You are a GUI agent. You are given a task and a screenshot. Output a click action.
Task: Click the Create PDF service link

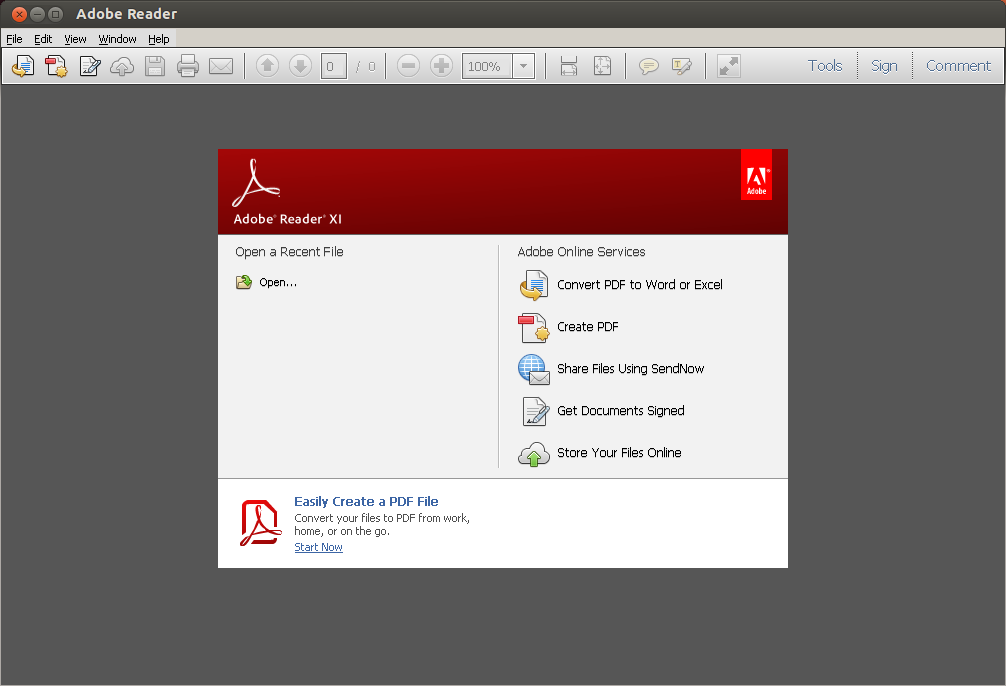click(x=588, y=327)
